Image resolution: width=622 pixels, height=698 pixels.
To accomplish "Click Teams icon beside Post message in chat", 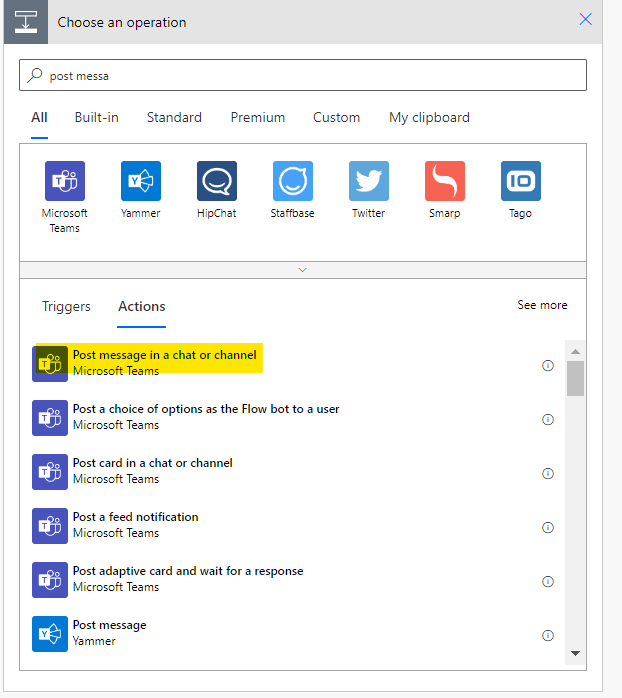I will [50, 364].
